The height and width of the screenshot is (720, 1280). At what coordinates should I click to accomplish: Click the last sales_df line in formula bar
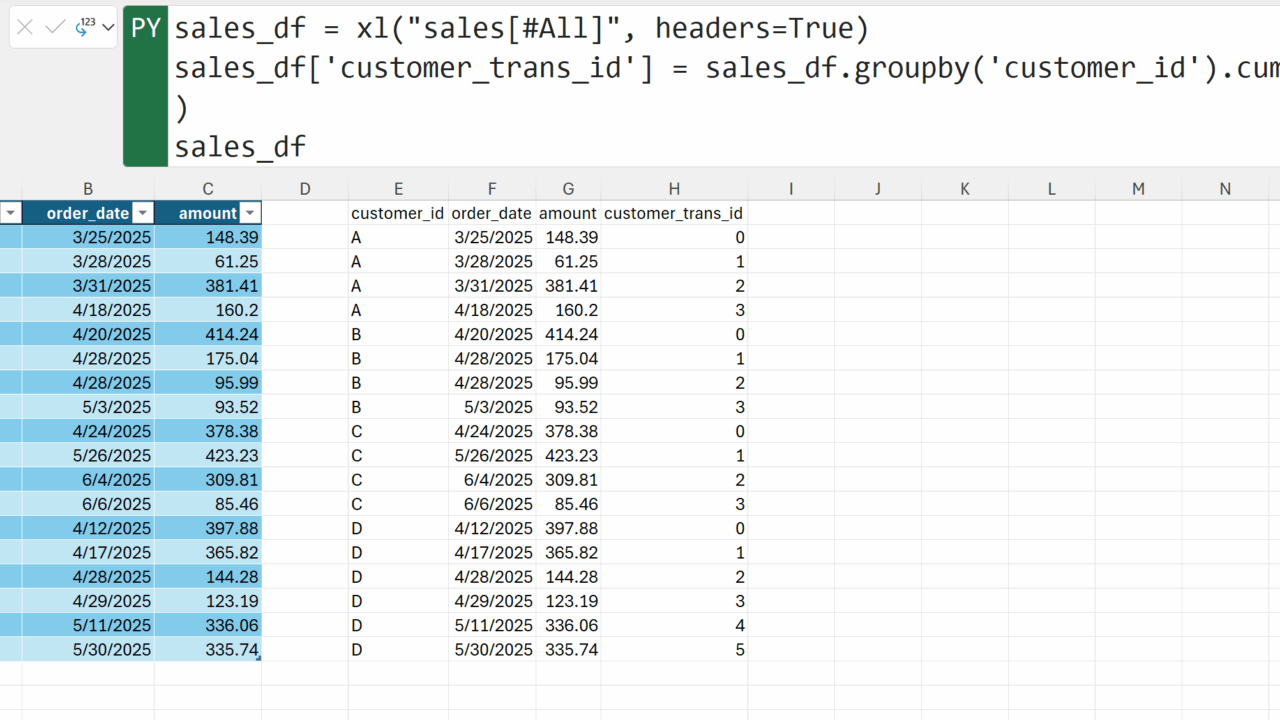pyautogui.click(x=241, y=147)
